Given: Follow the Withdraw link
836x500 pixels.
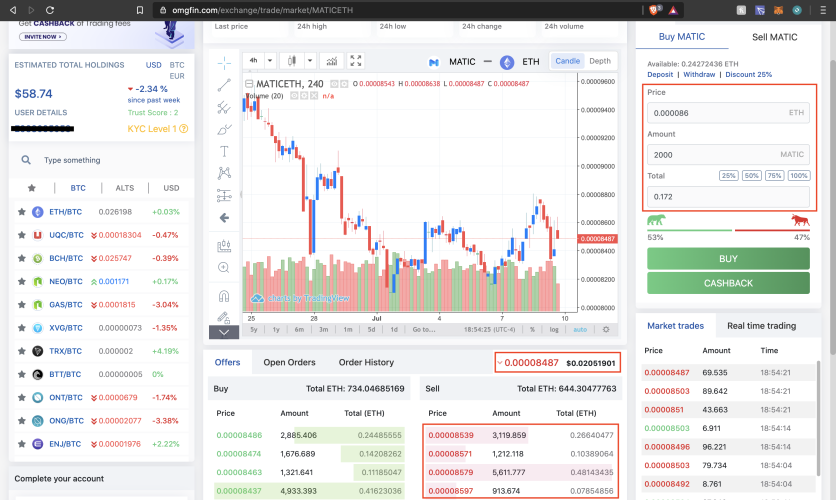Looking at the screenshot, I should coord(699,75).
